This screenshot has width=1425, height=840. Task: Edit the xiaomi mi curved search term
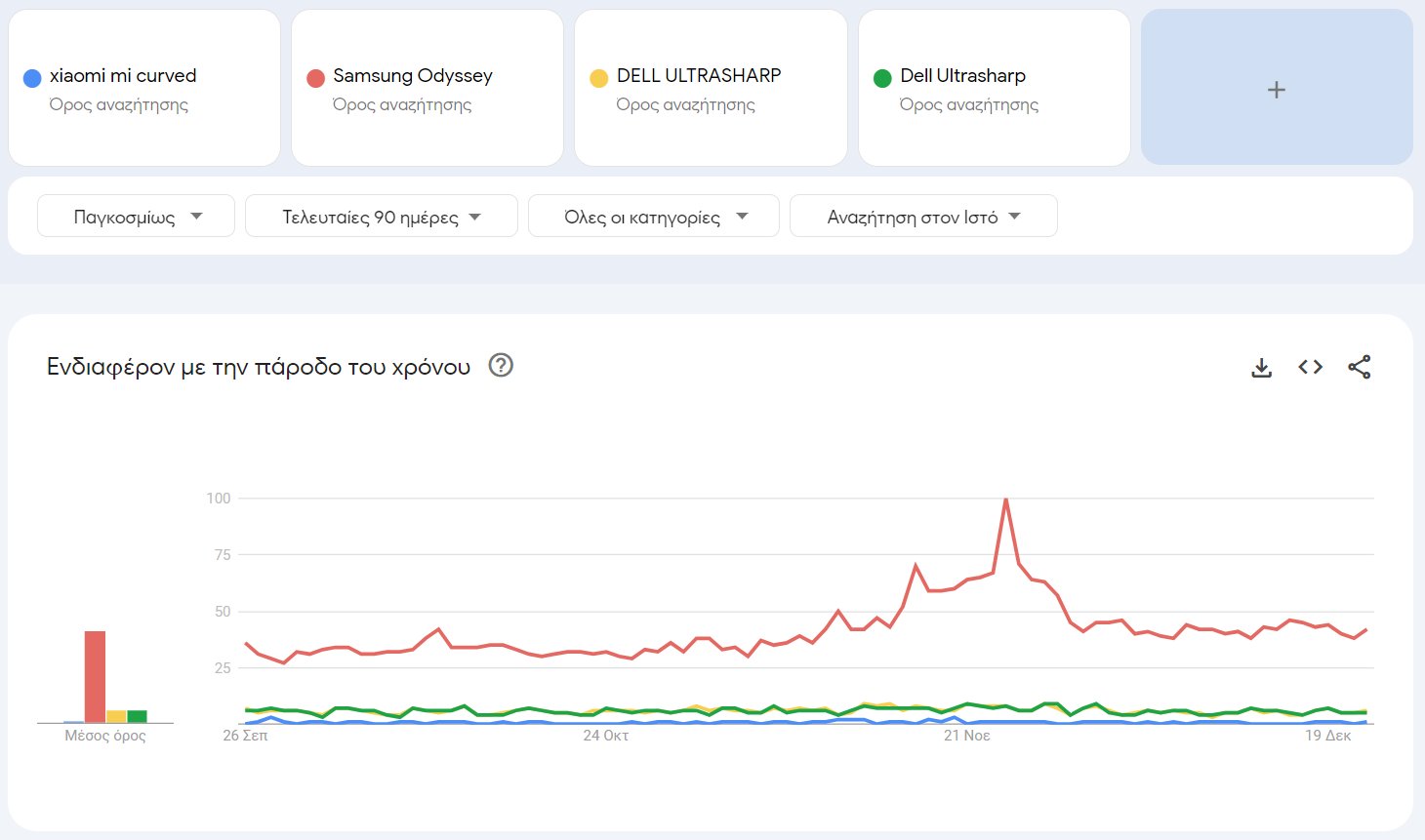tap(123, 76)
